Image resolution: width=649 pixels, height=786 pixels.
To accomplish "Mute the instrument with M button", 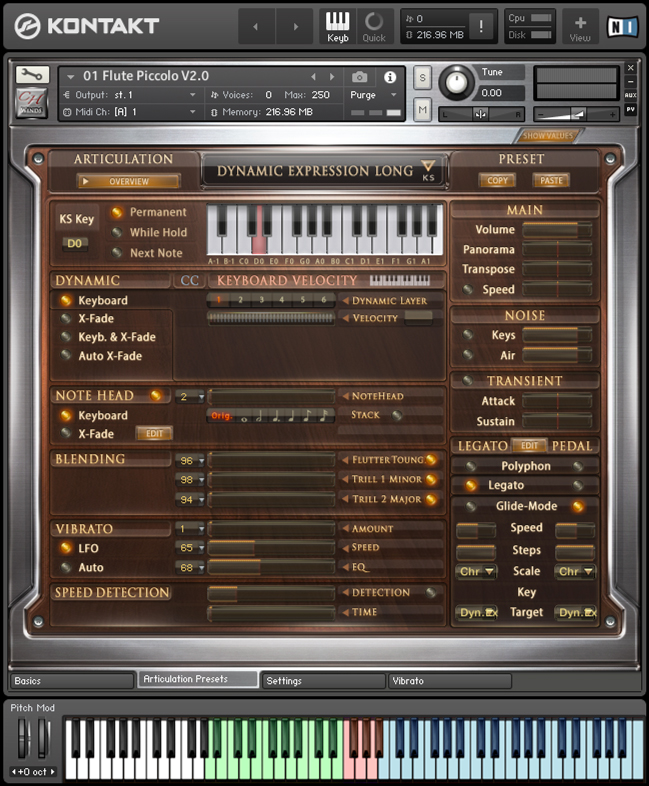I will (422, 110).
